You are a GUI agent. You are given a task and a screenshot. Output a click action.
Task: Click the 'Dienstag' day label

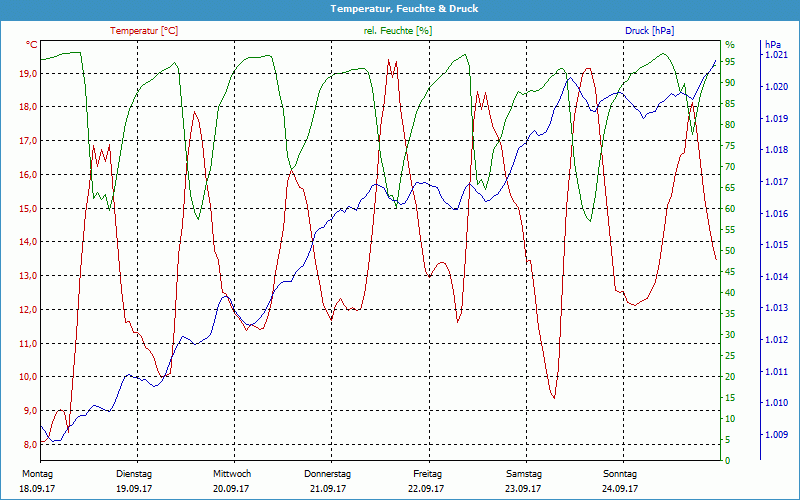134,474
